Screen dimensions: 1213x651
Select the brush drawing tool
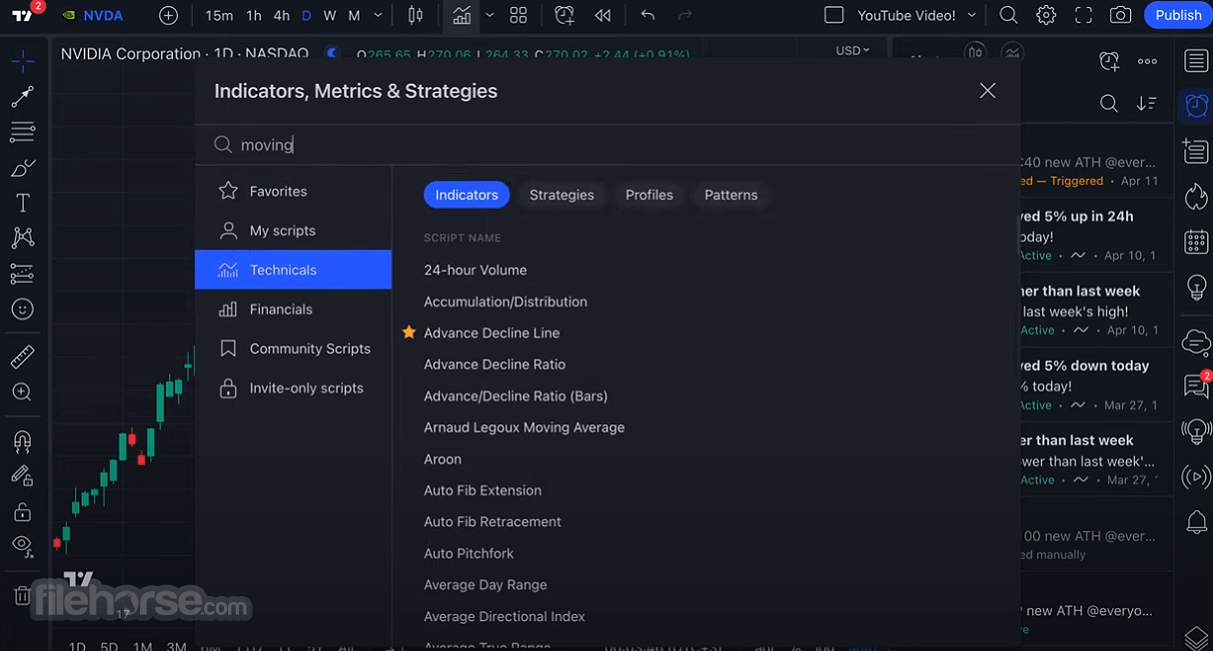click(22, 167)
